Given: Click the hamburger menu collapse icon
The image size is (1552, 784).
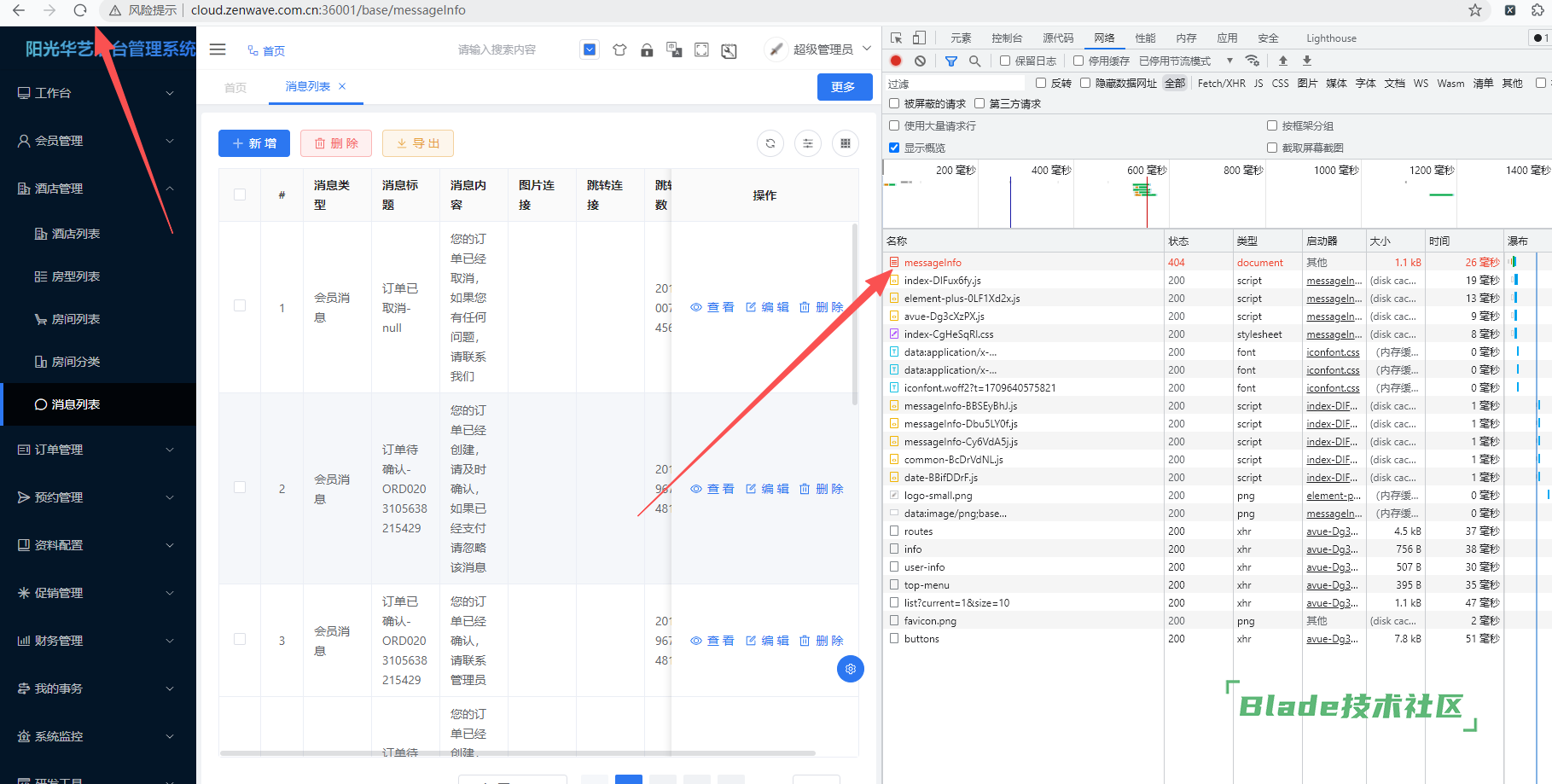Looking at the screenshot, I should point(218,49).
